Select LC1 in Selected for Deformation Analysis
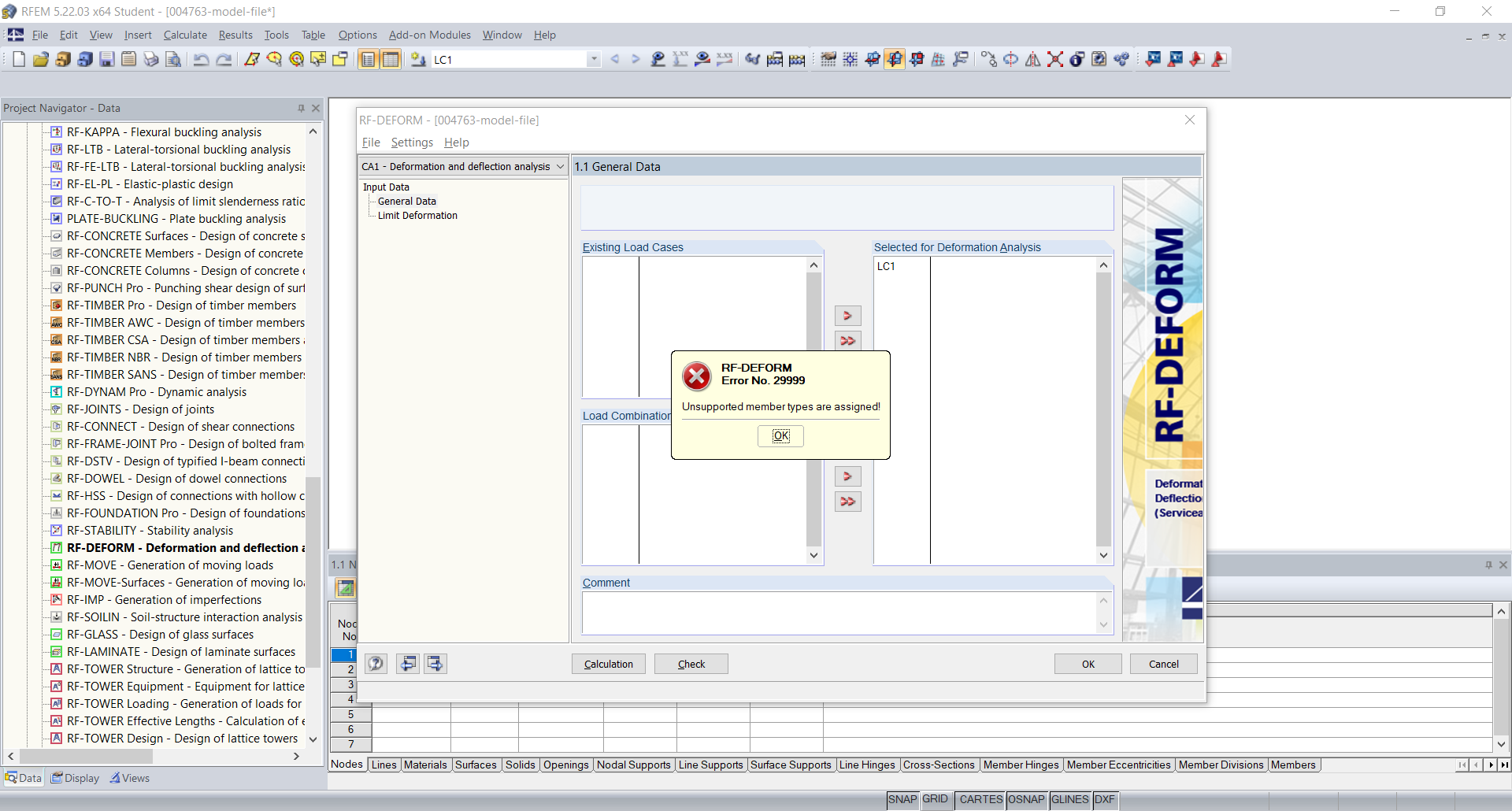 tap(886, 266)
